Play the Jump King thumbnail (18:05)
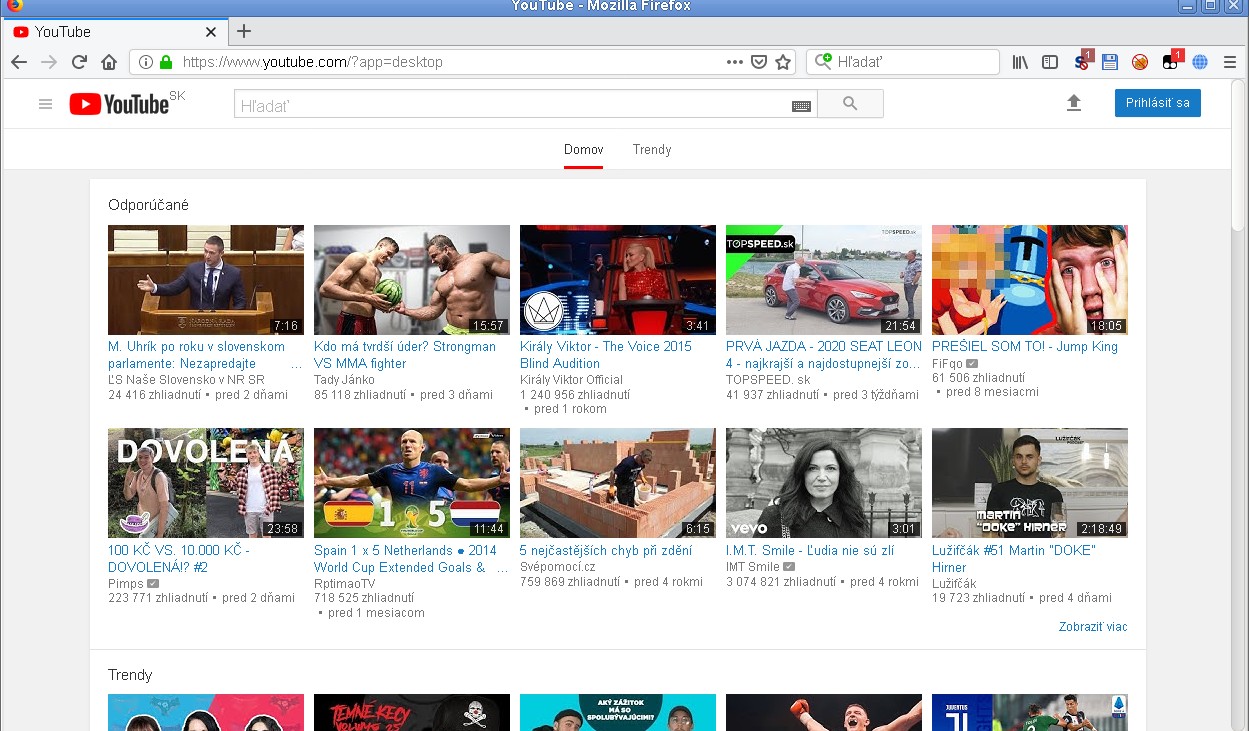 click(x=1030, y=280)
